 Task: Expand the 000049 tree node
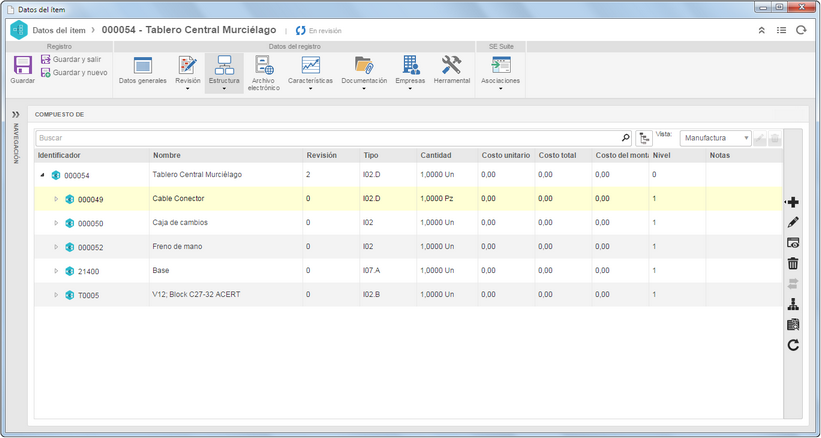(x=56, y=199)
